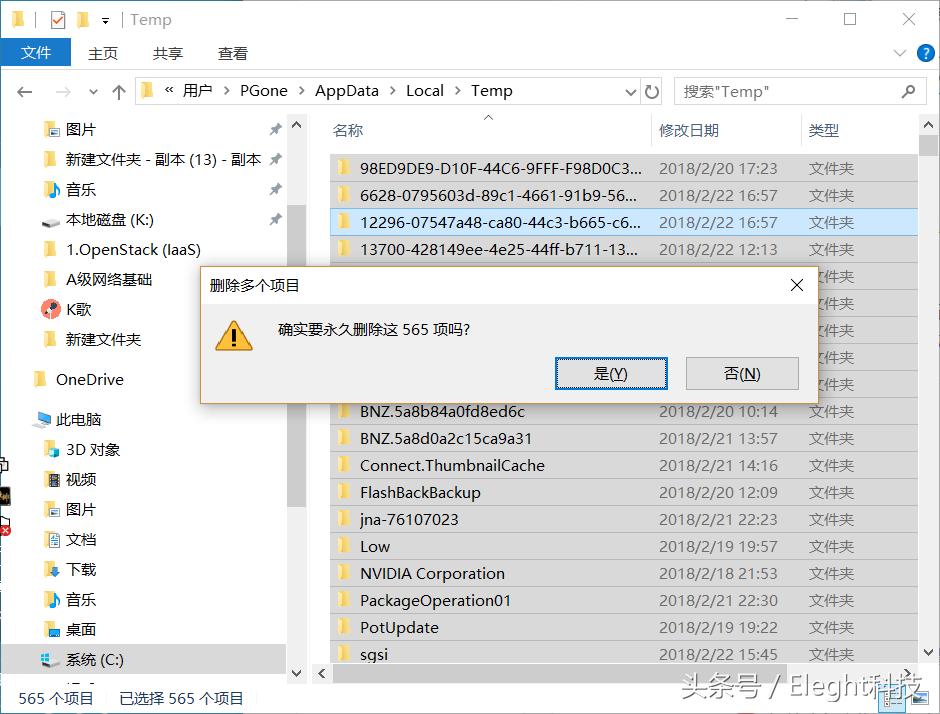The image size is (940, 714).
Task: Open the 文件 menu
Action: click(x=36, y=53)
